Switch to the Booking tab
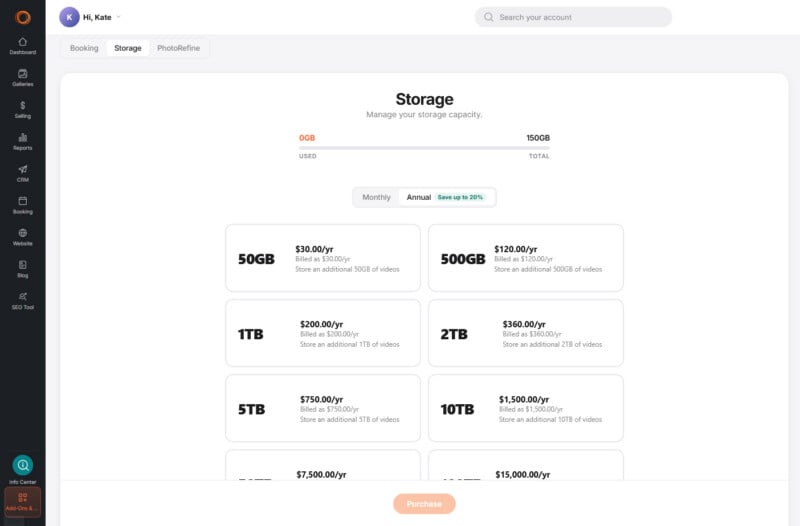The width and height of the screenshot is (800, 526). click(84, 48)
